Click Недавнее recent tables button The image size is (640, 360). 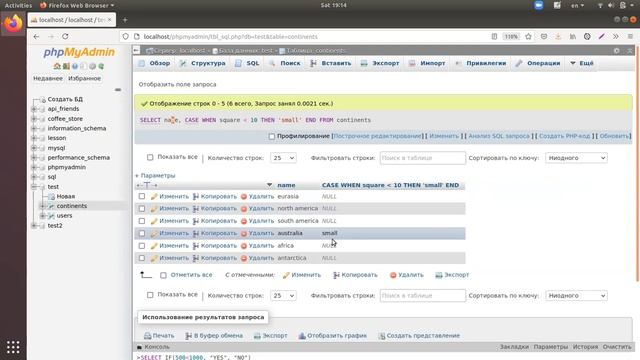pyautogui.click(x=48, y=78)
